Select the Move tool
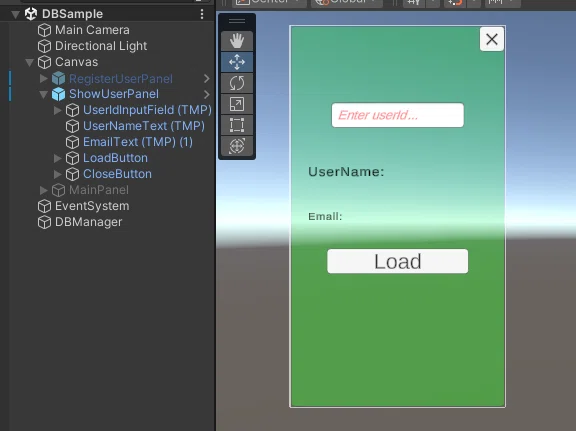This screenshot has height=431, width=576. (x=237, y=62)
